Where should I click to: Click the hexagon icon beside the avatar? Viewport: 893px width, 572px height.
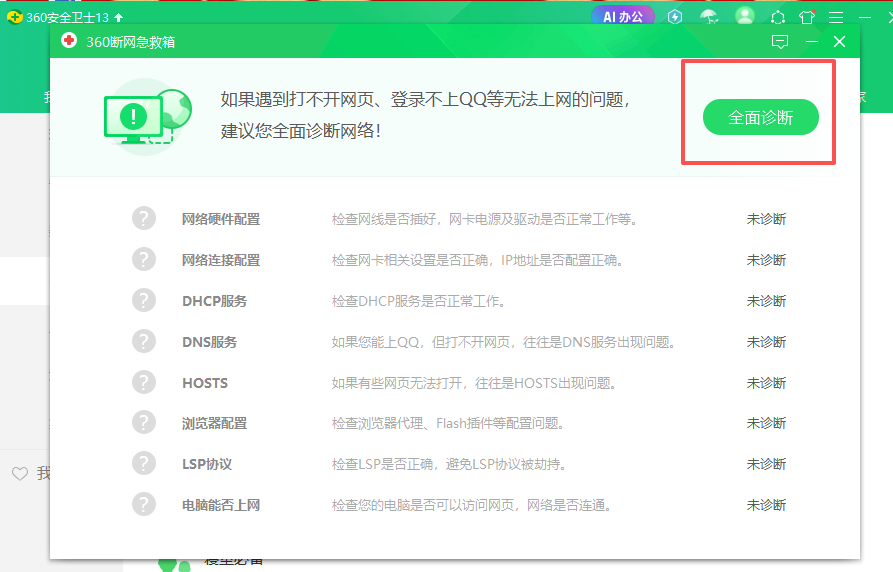coord(777,17)
